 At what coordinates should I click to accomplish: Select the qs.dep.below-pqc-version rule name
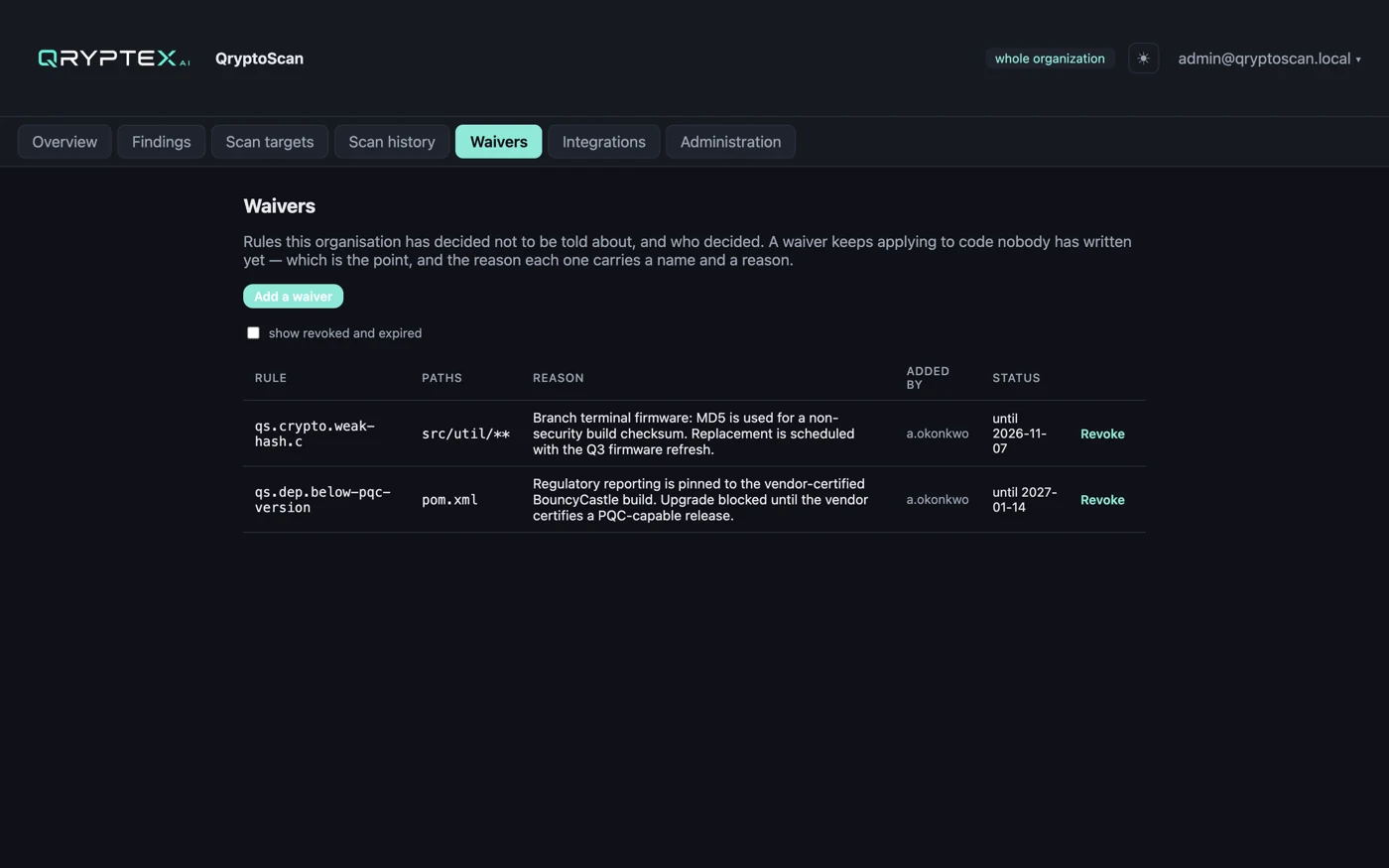[322, 500]
